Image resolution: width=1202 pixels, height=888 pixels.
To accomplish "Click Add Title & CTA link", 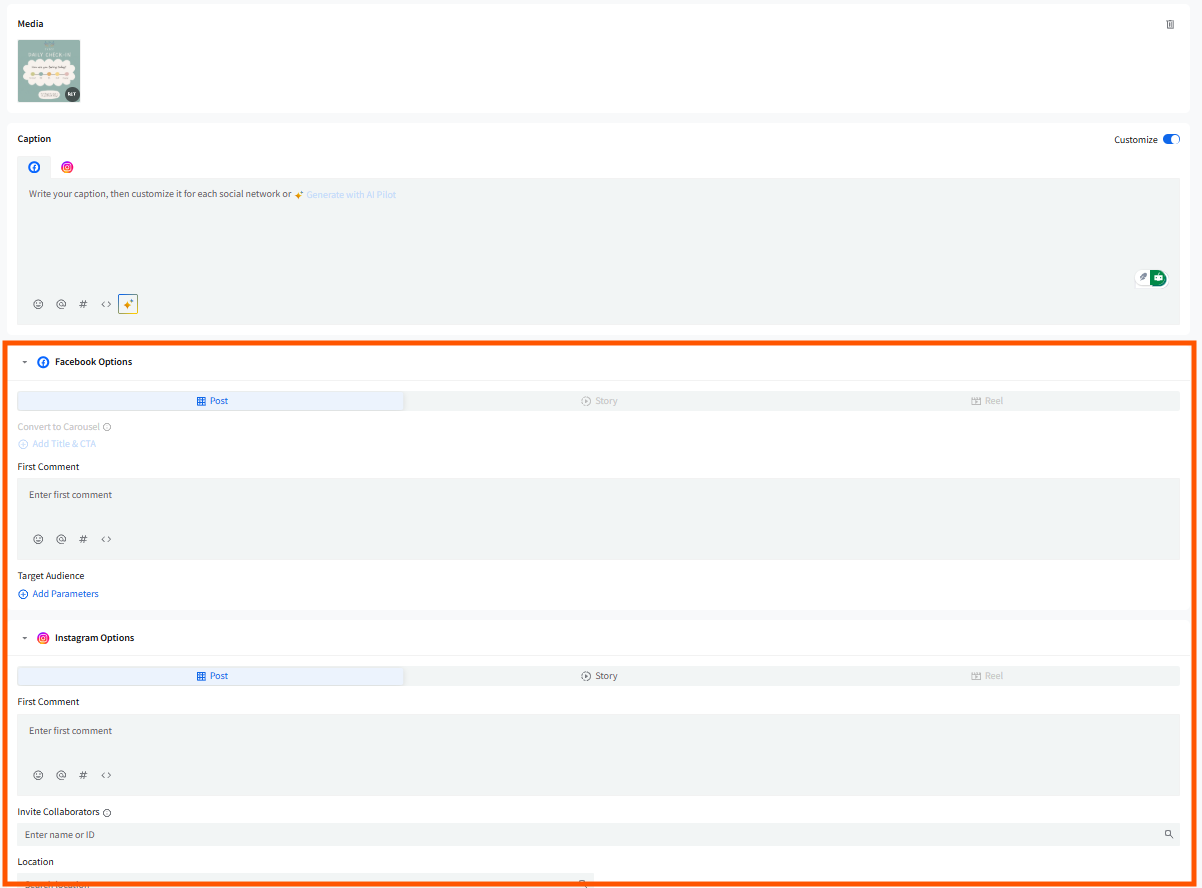I will (x=57, y=444).
